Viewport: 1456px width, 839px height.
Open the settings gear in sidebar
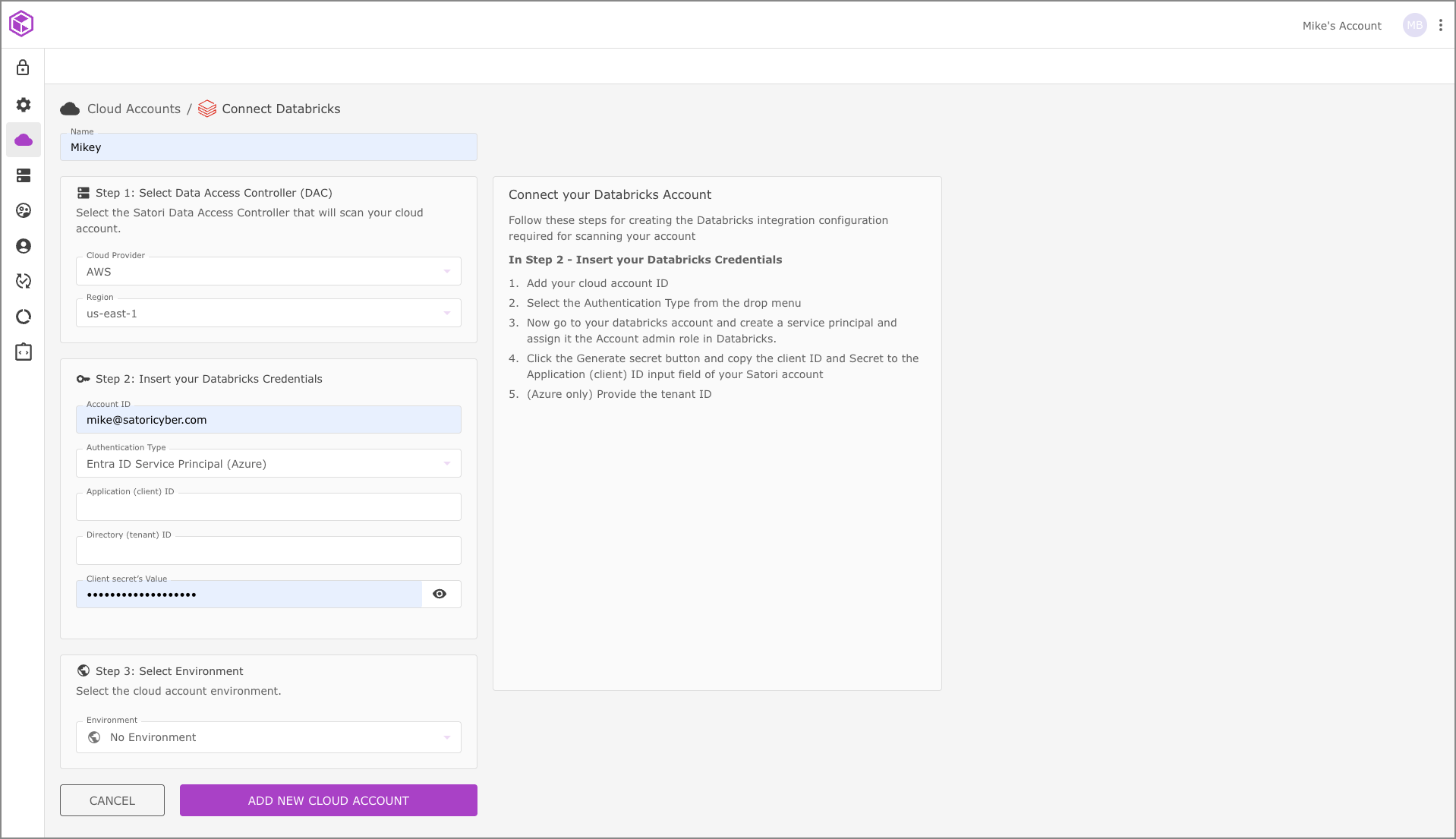coord(24,105)
